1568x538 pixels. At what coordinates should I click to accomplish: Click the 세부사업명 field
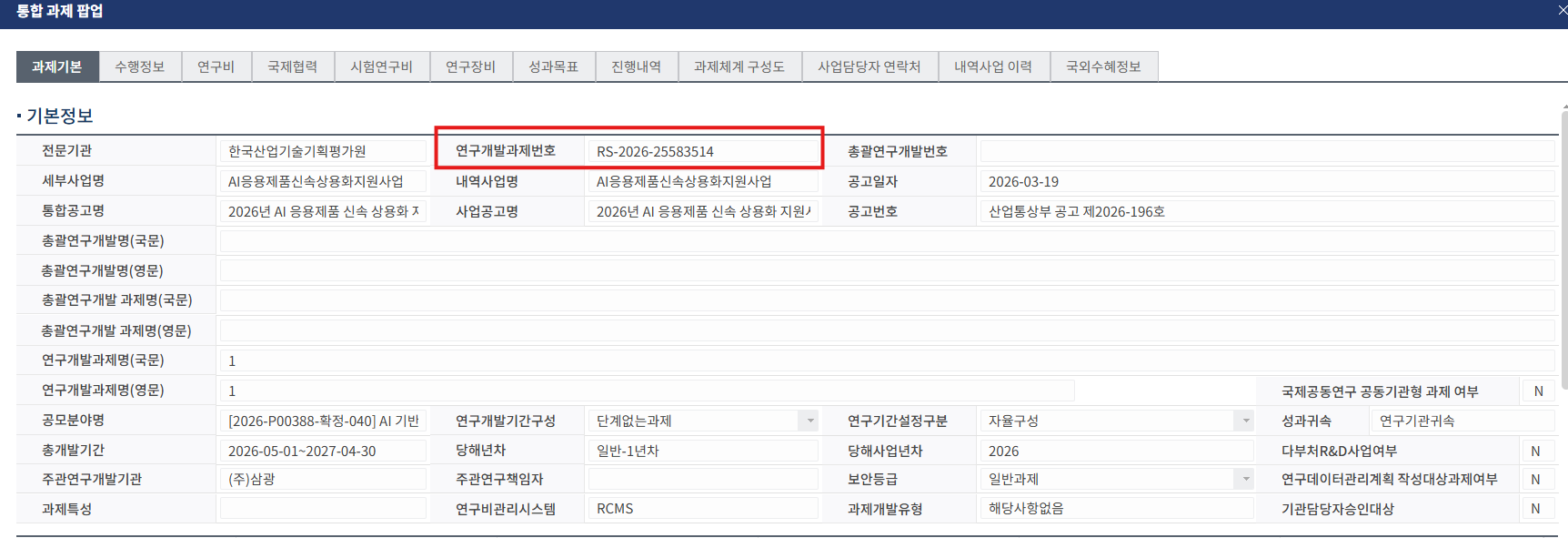pyautogui.click(x=323, y=181)
